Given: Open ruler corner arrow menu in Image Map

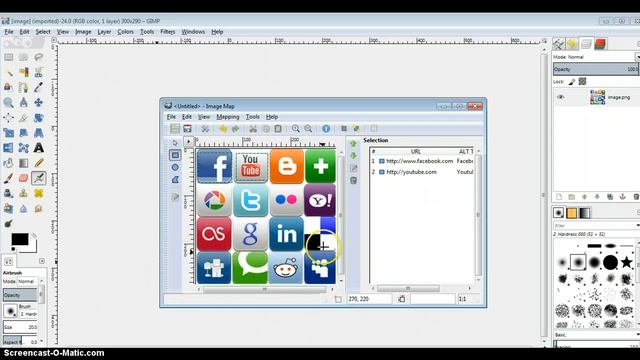Looking at the screenshot, I should pos(189,142).
